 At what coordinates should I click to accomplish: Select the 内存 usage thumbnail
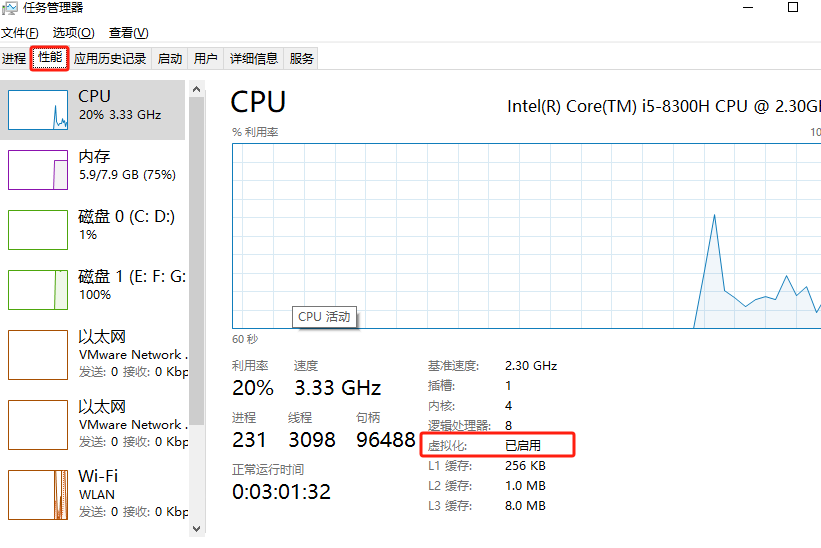click(x=38, y=170)
